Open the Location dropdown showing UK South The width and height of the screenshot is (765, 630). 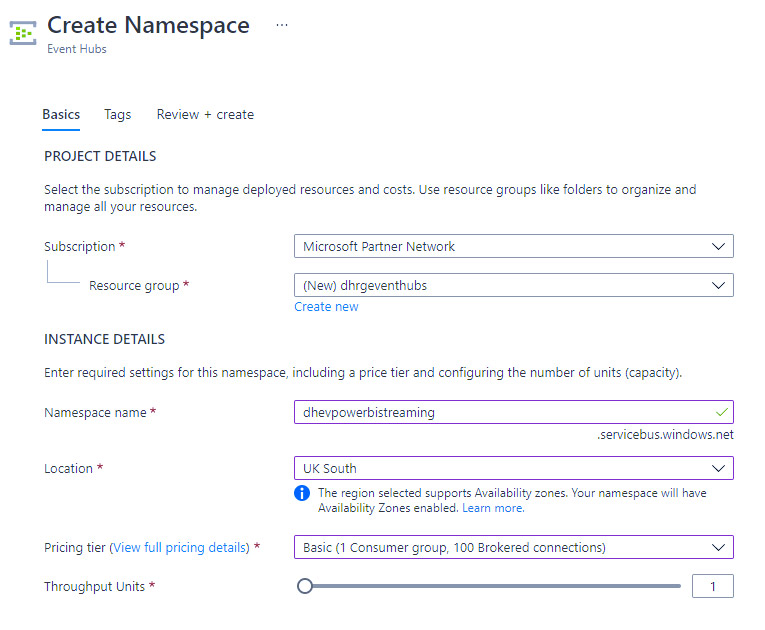click(514, 468)
